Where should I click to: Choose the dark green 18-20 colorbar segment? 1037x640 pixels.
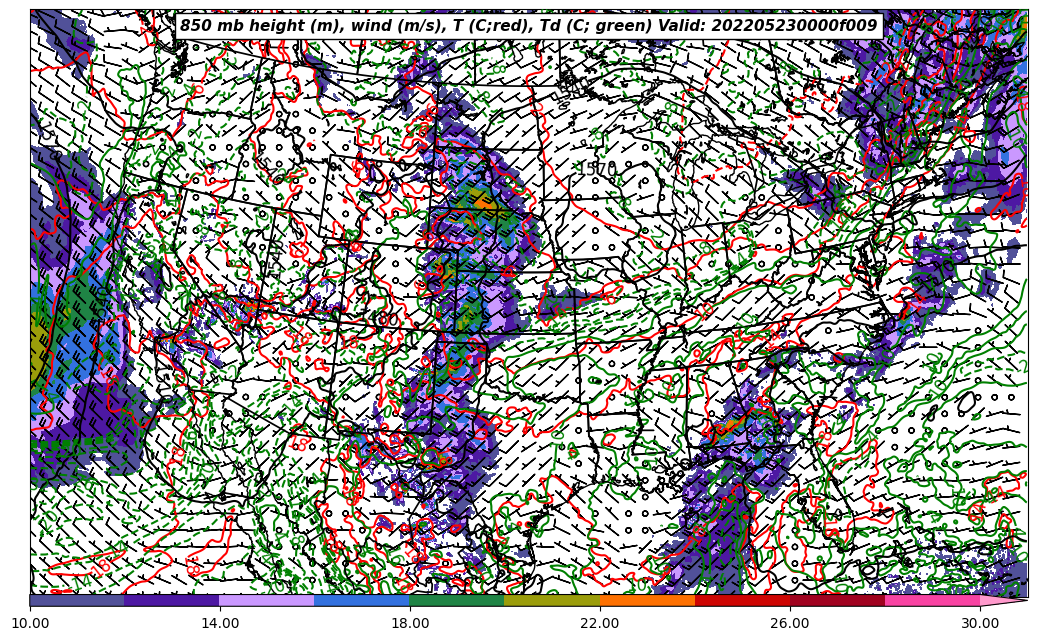coord(456,601)
